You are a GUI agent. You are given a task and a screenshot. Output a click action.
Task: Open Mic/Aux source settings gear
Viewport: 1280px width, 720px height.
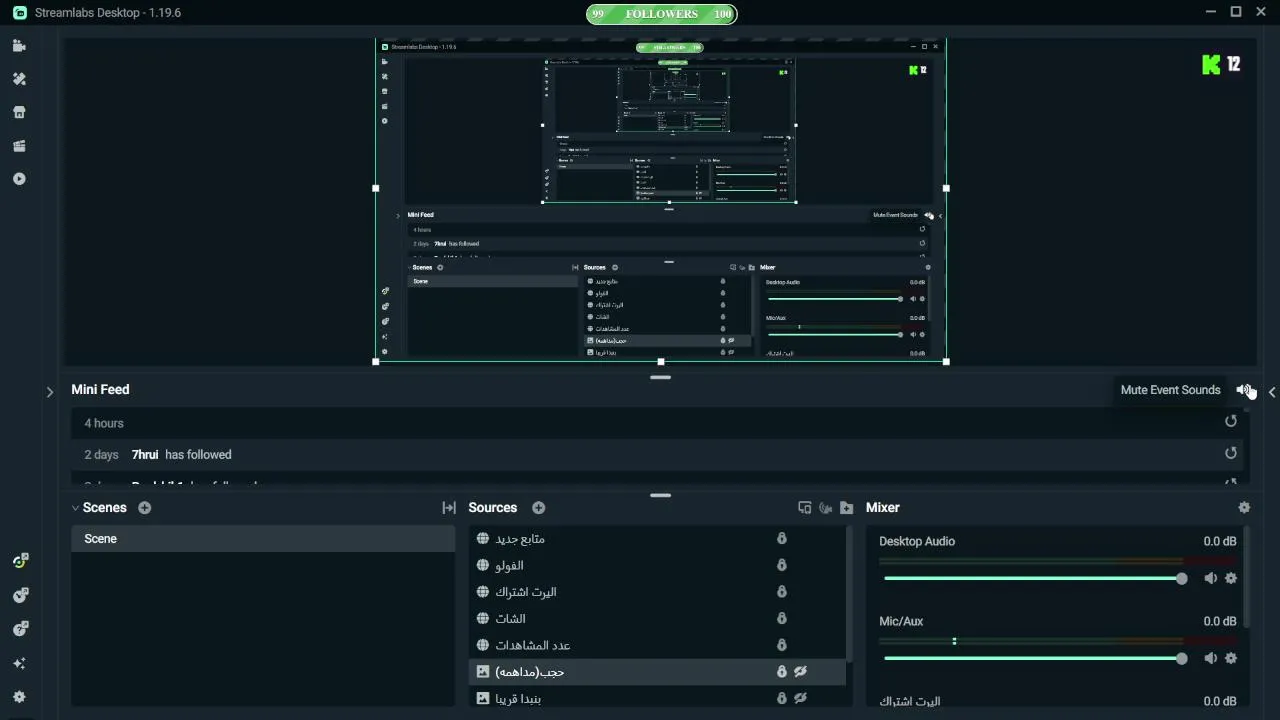[1231, 658]
